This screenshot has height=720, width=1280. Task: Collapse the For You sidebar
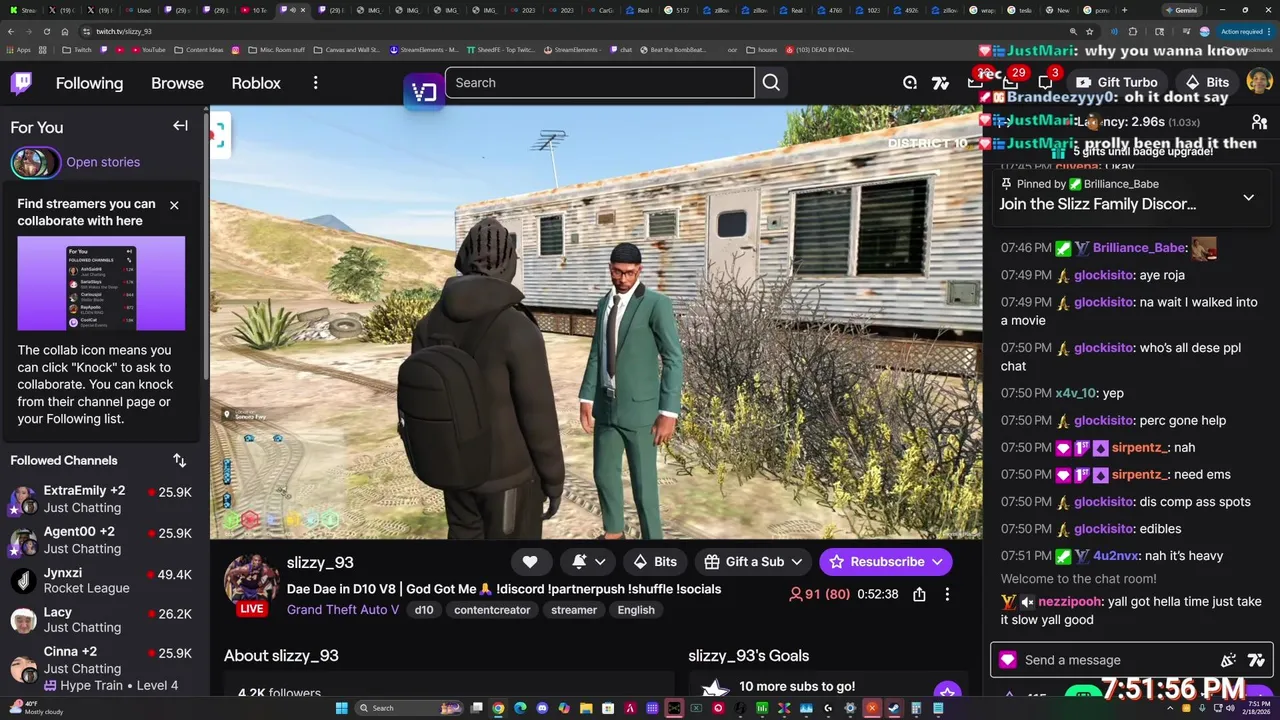click(x=180, y=126)
